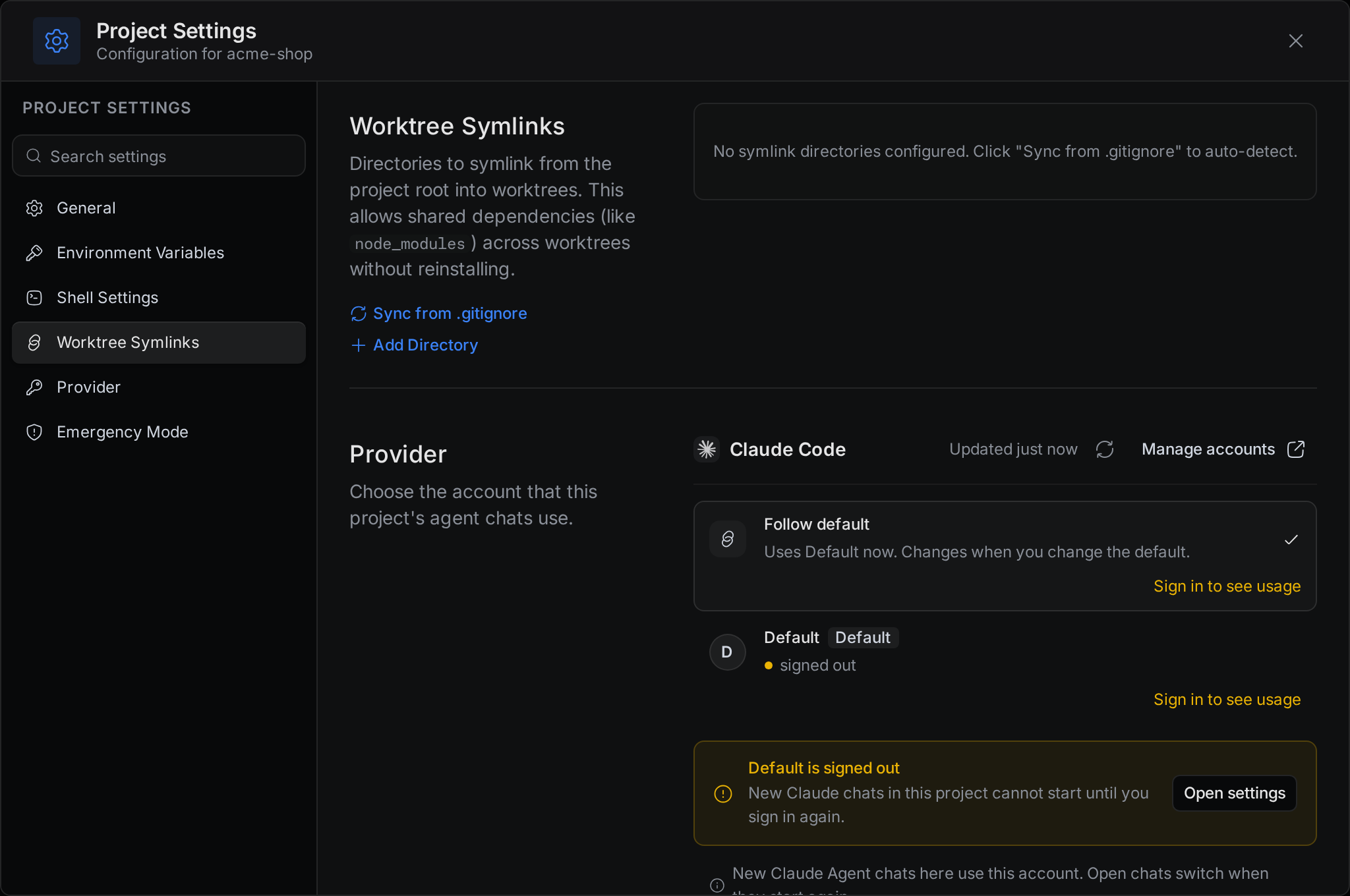Click the magnifier icon in Search settings

tap(34, 156)
